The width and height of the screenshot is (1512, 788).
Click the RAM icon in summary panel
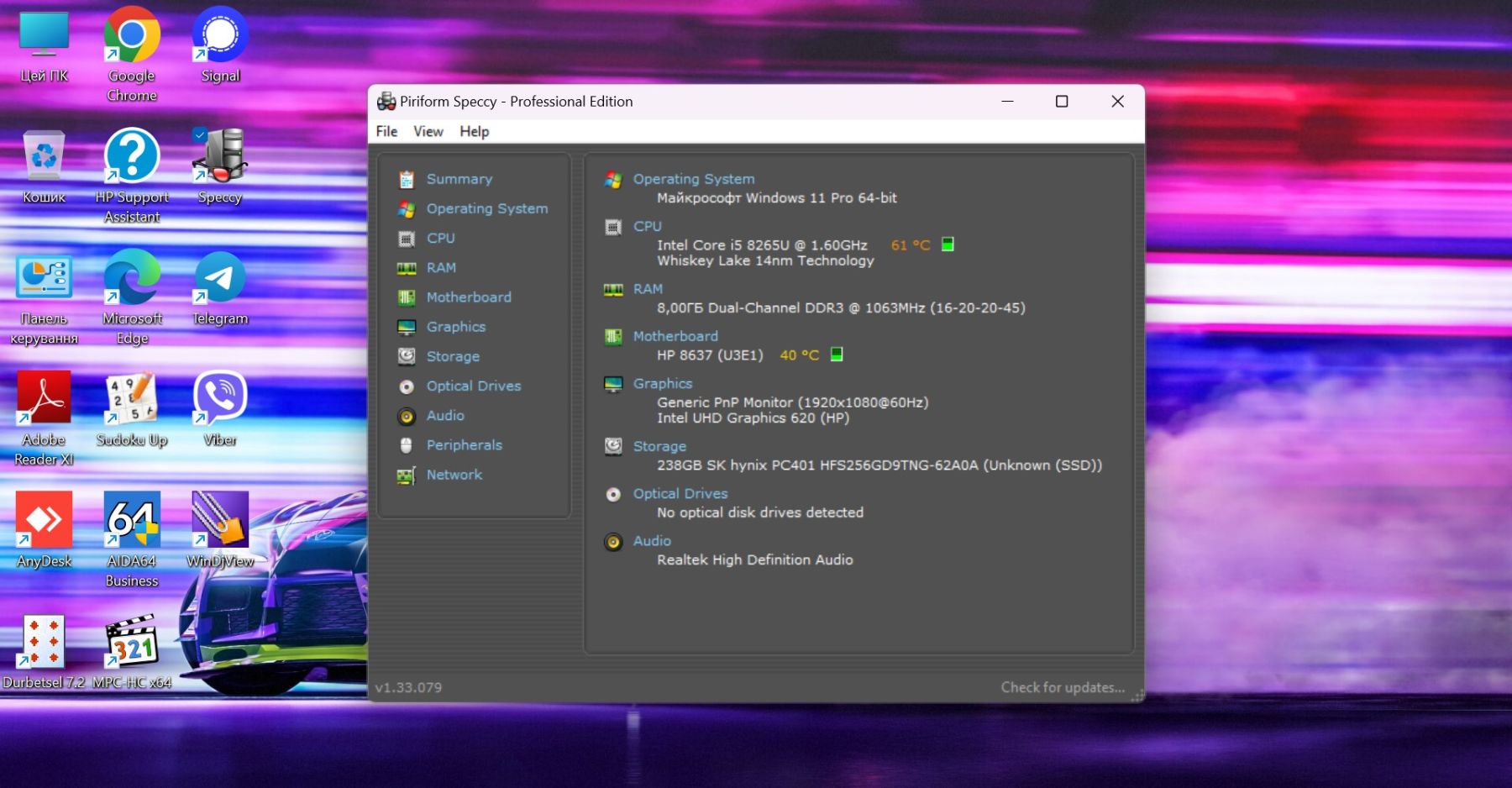tap(613, 290)
